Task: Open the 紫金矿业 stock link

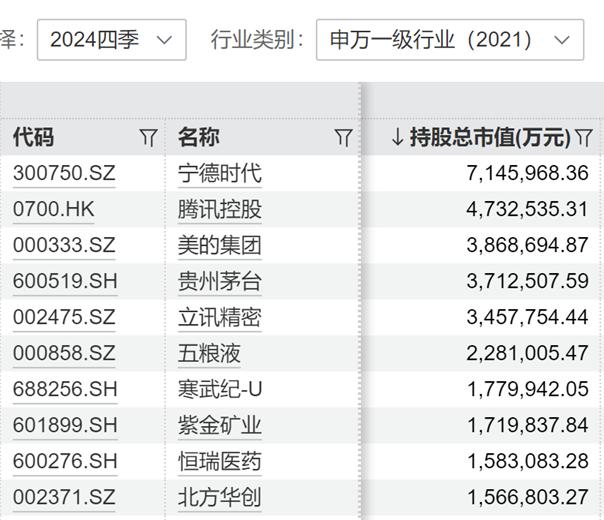Action: [220, 426]
